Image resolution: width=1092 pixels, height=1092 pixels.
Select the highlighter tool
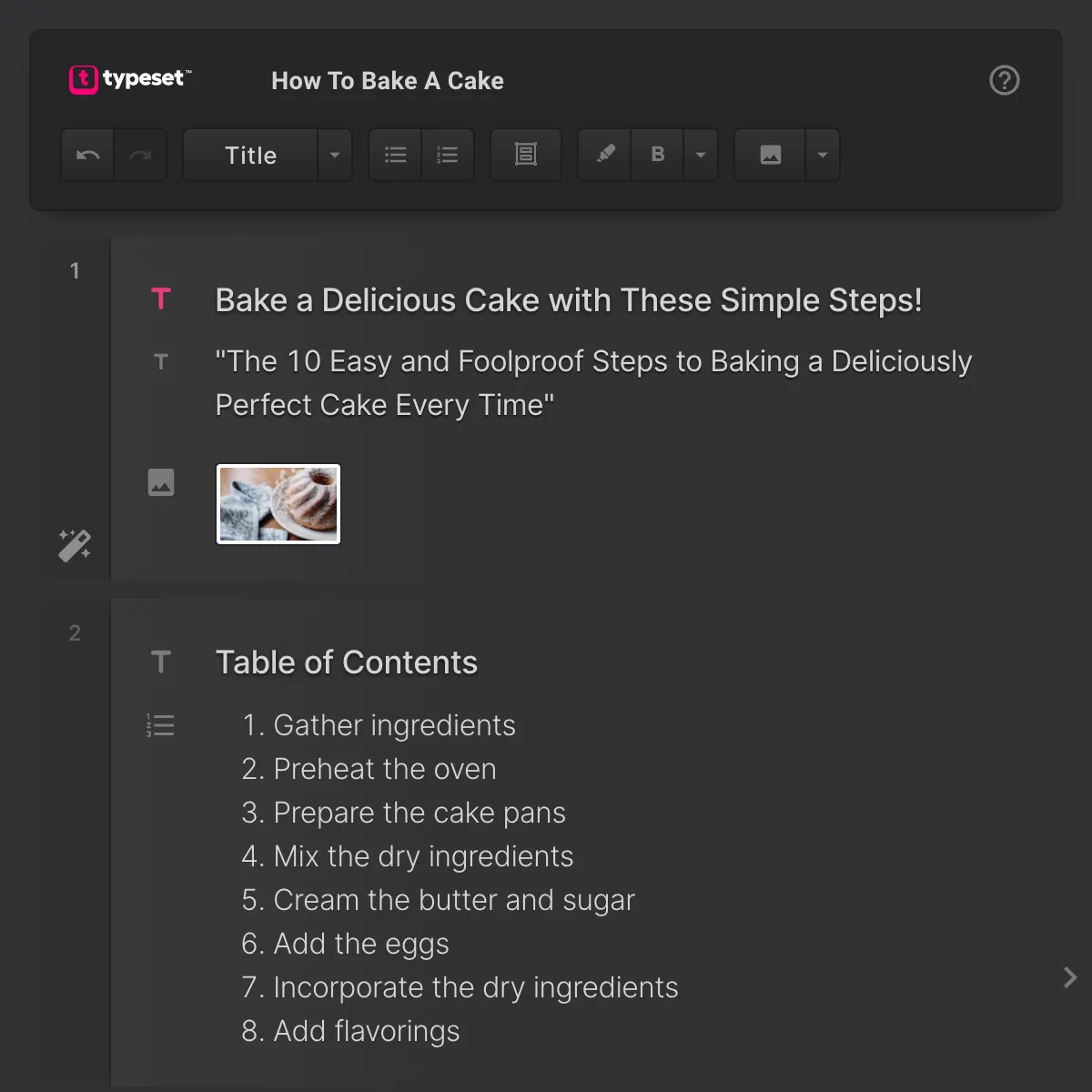pyautogui.click(x=605, y=155)
